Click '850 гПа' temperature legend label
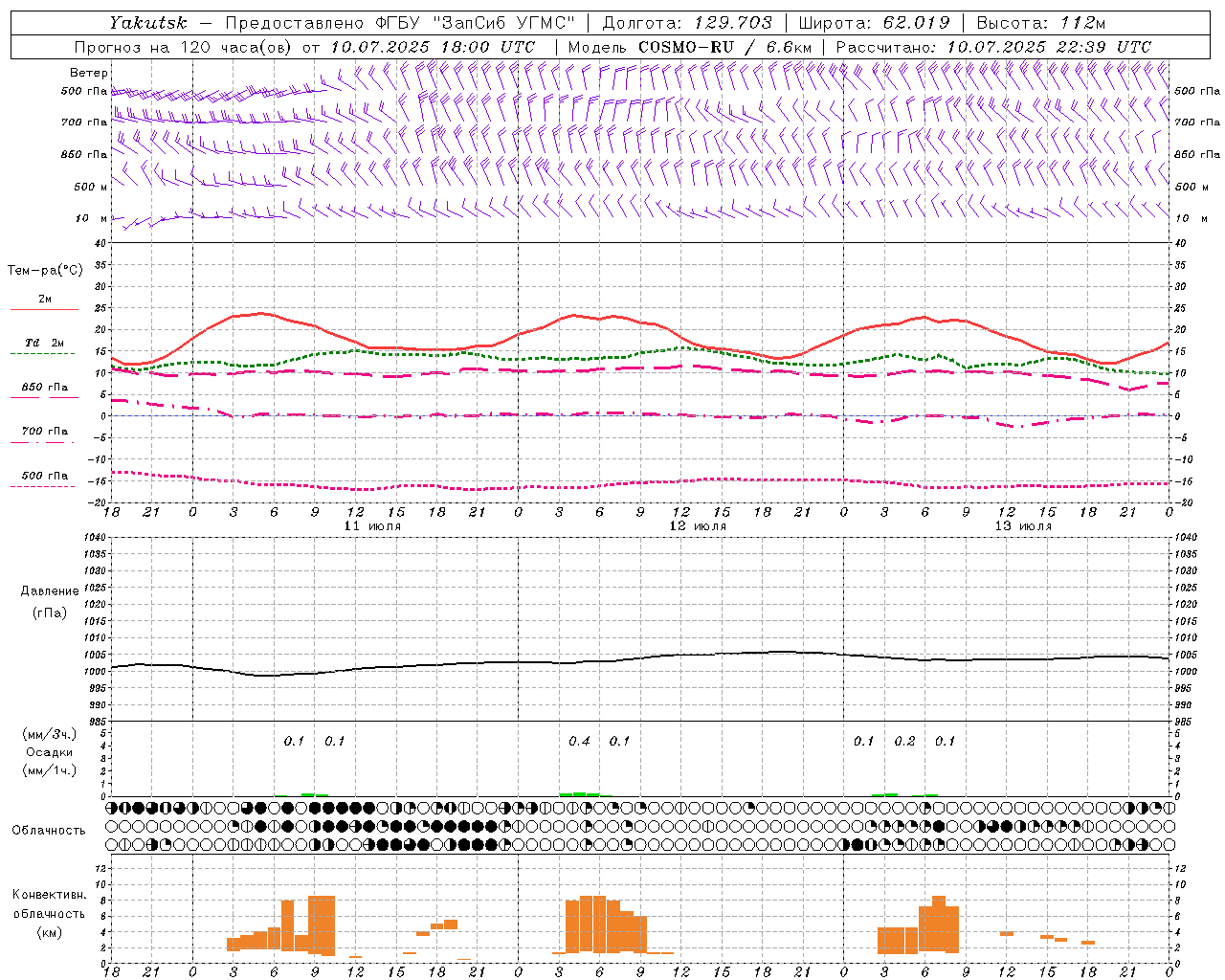1225x980 pixels. click(45, 388)
